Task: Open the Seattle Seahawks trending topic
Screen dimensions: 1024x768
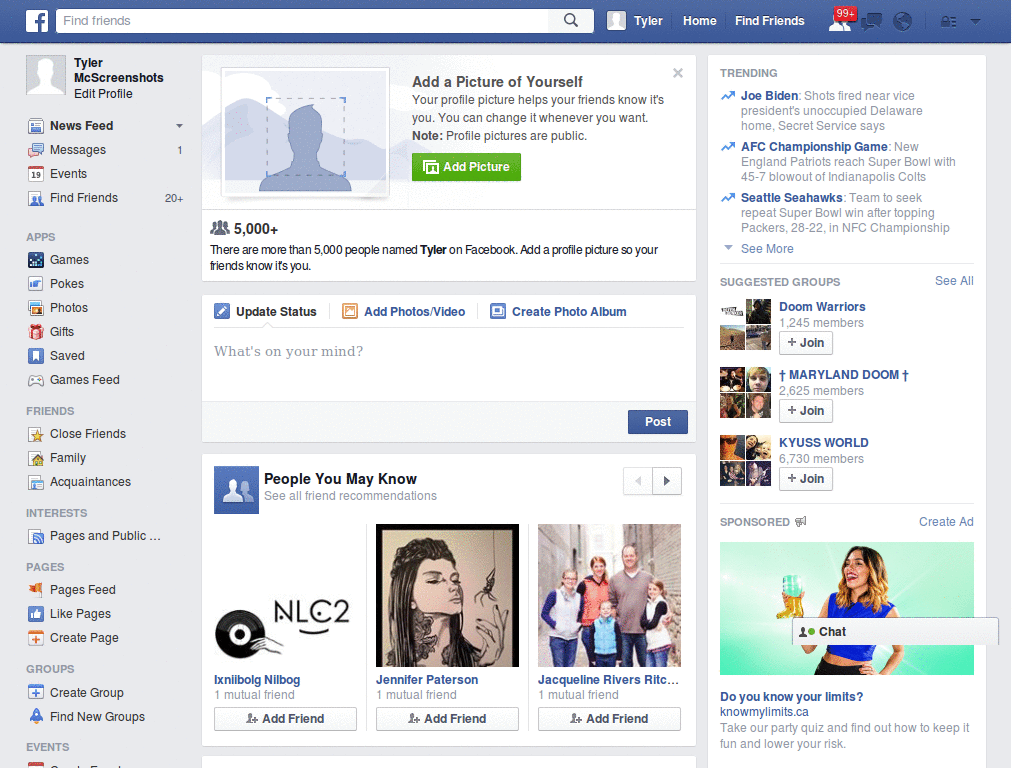Action: 792,198
